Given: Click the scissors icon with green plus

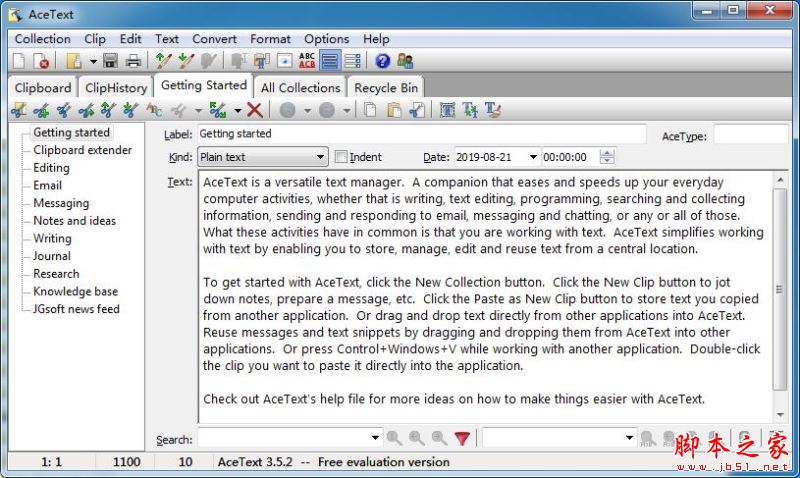Looking at the screenshot, I should (x=41, y=110).
